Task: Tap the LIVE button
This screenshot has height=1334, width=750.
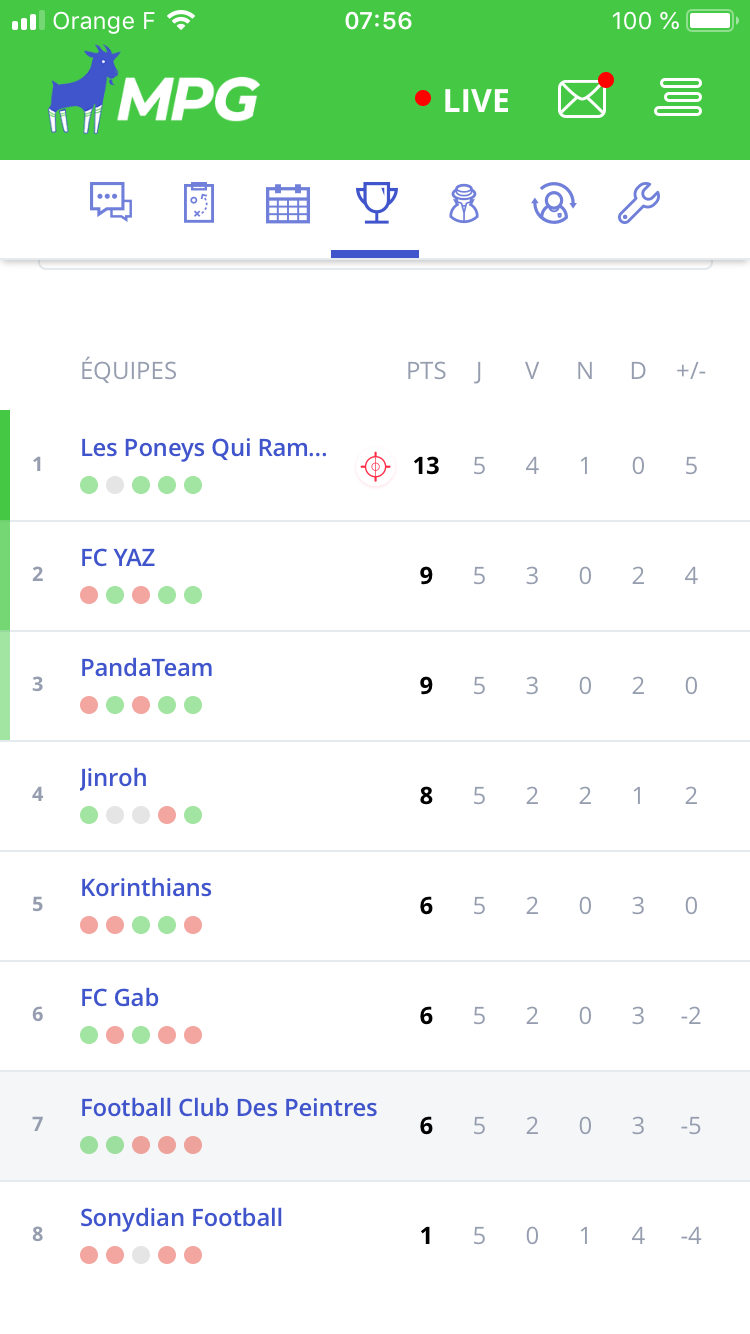Action: point(463,100)
